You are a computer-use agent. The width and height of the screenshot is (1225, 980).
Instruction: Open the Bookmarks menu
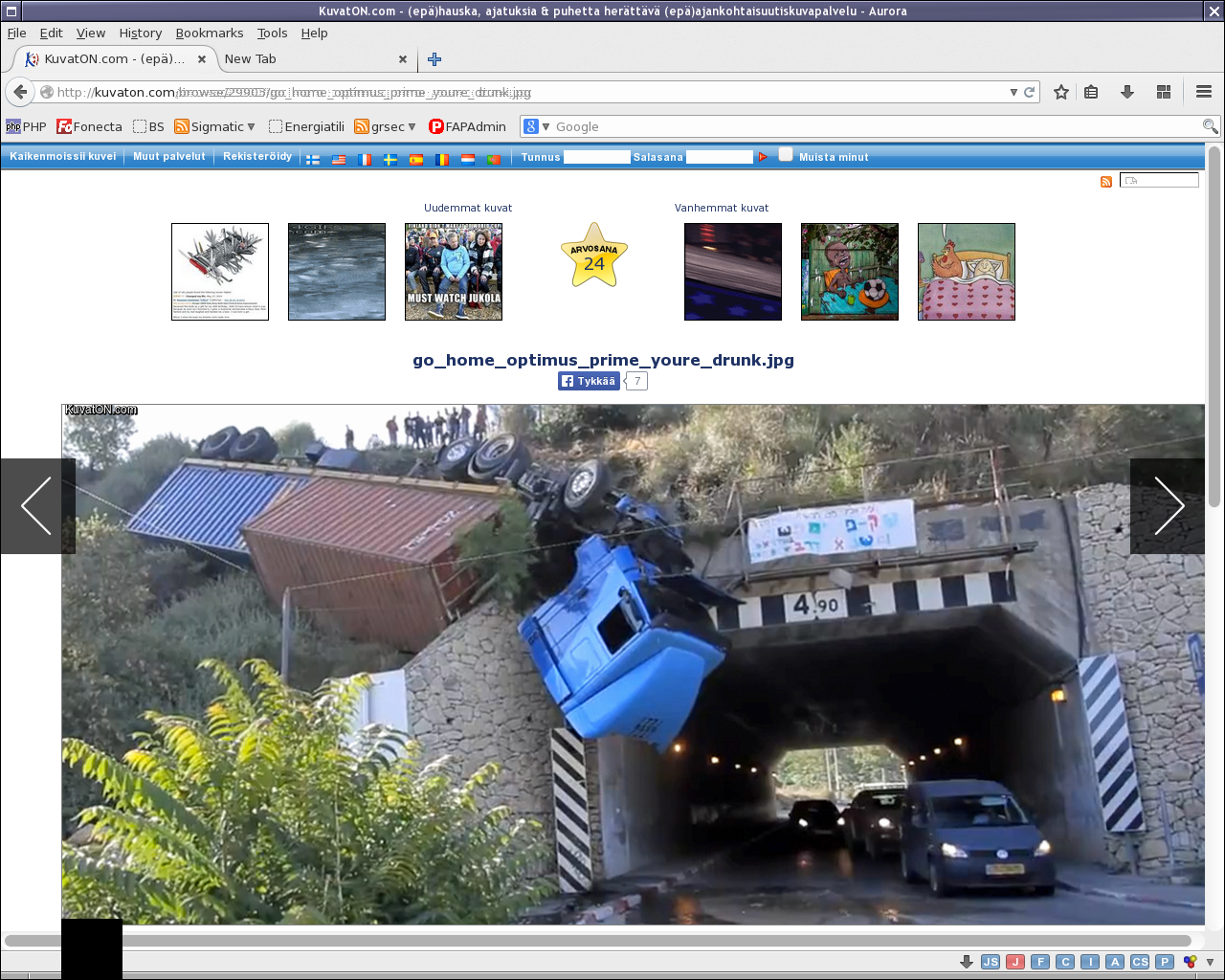point(209,33)
